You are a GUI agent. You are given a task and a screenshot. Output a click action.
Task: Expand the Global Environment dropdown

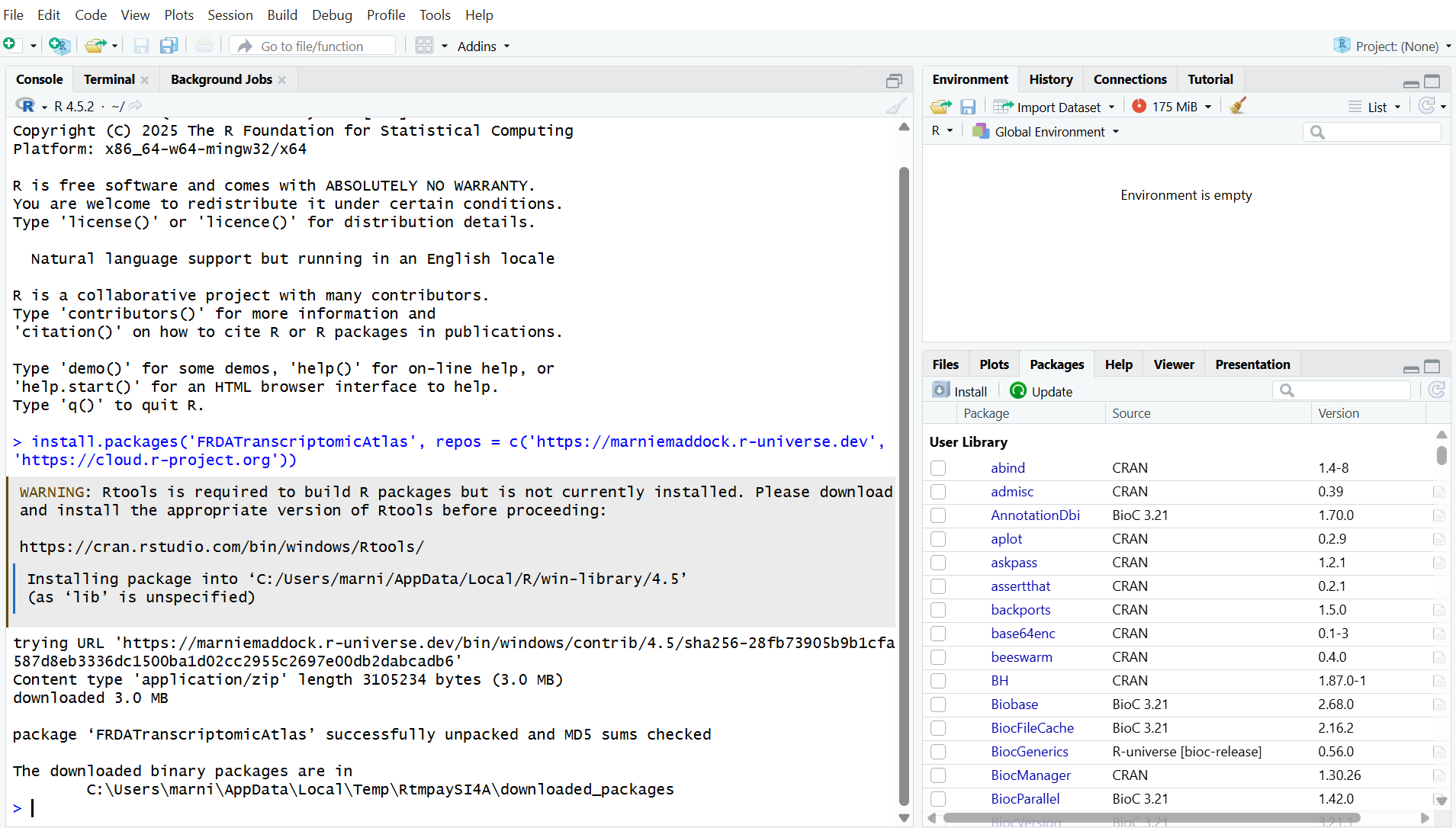[x=1049, y=132]
